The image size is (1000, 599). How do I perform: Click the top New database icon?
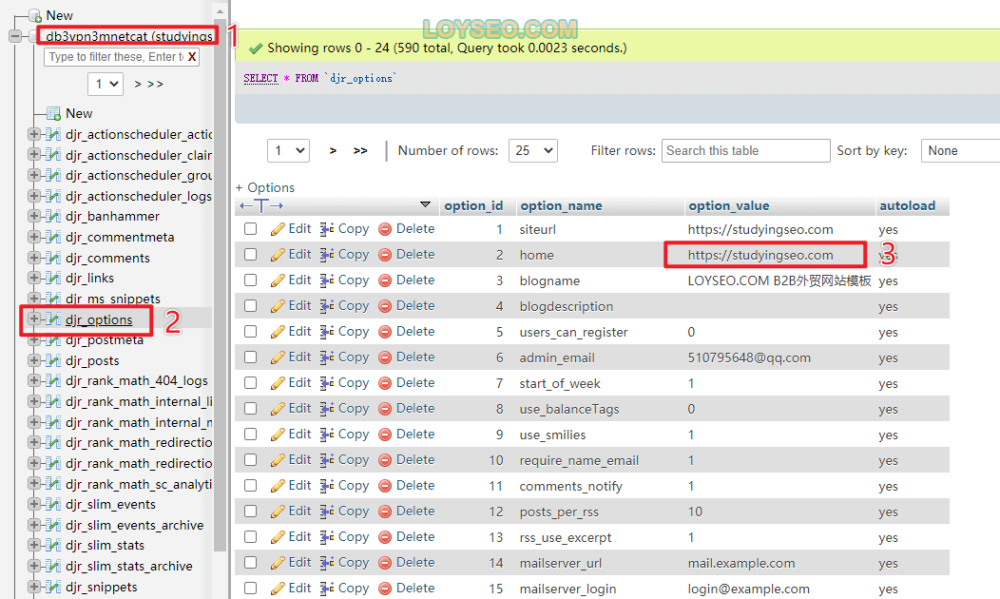coord(36,15)
